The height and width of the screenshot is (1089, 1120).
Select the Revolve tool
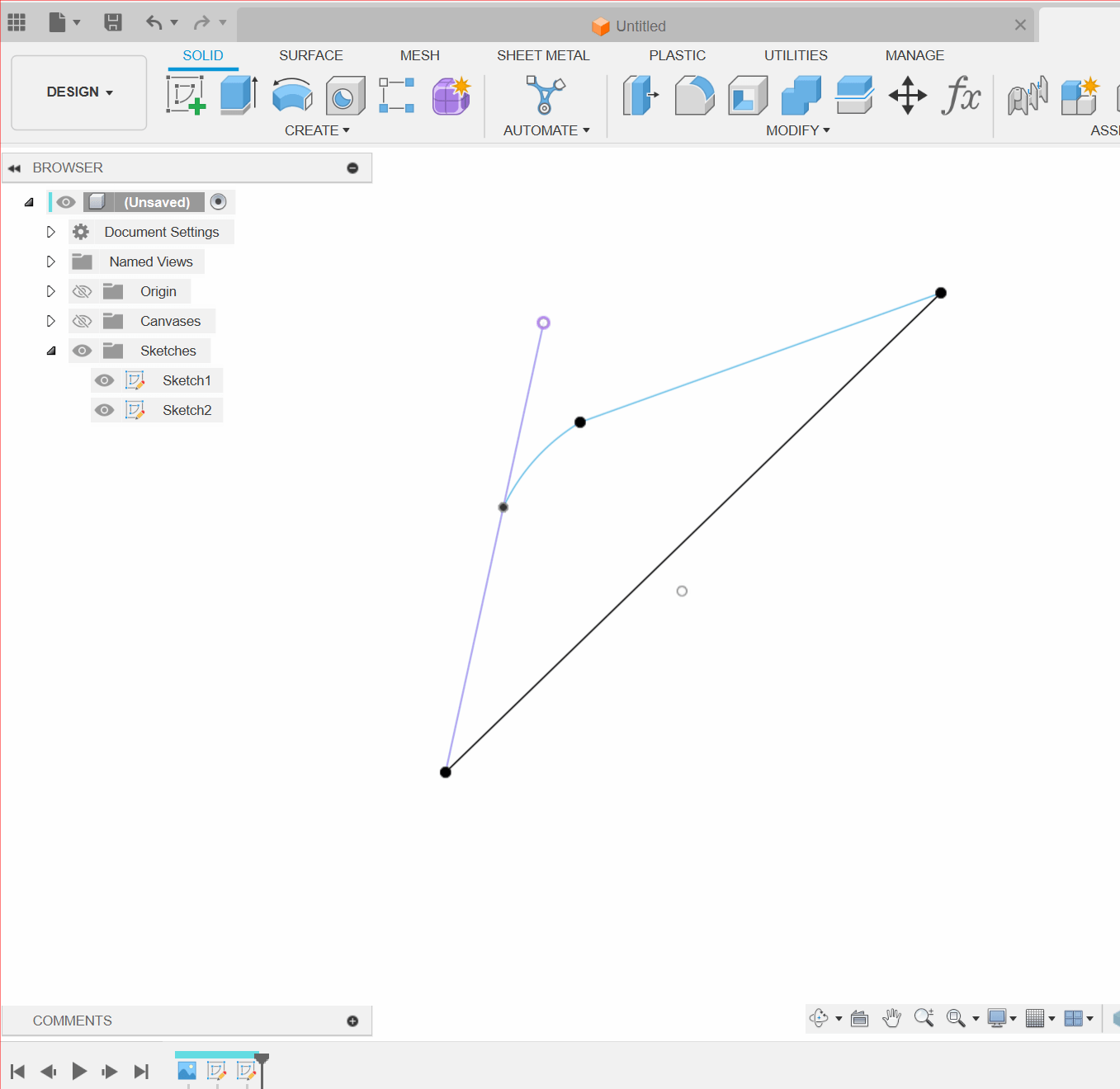pyautogui.click(x=292, y=95)
